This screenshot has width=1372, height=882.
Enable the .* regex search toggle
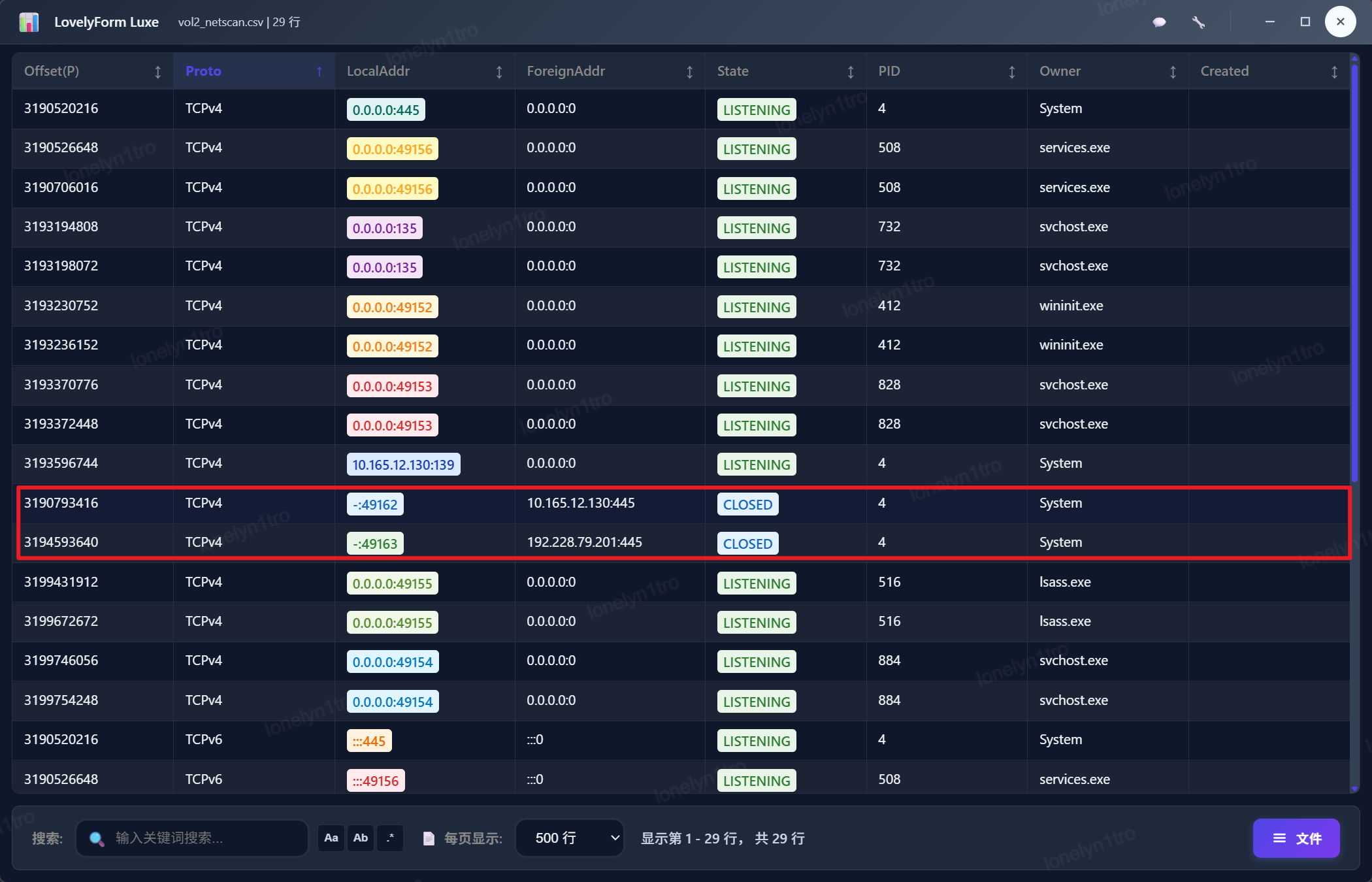point(390,838)
